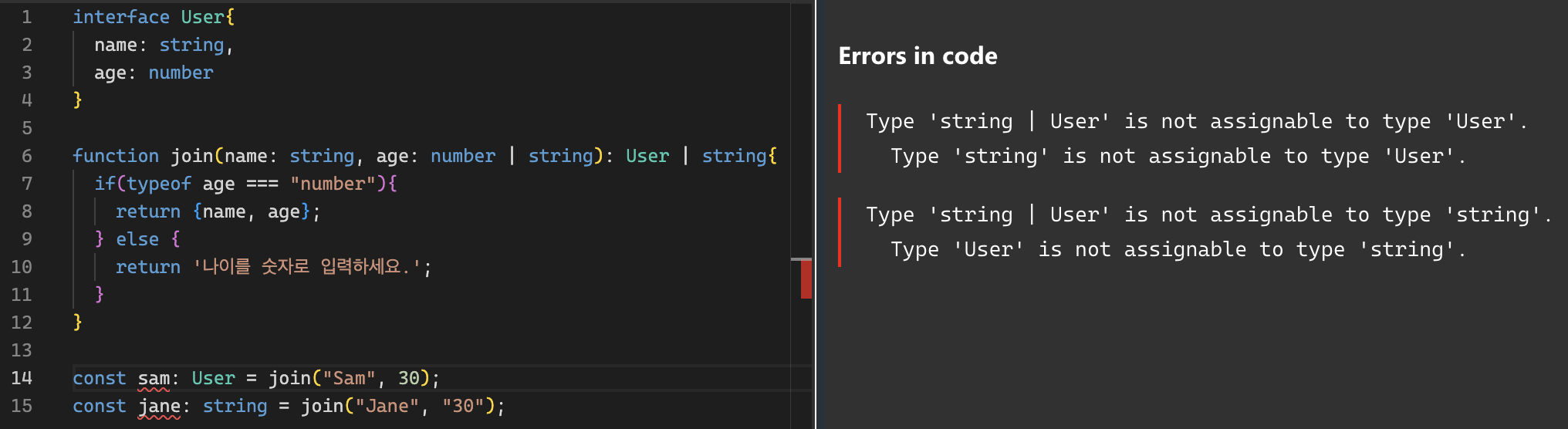Click line number 6 in gutter

click(x=27, y=156)
